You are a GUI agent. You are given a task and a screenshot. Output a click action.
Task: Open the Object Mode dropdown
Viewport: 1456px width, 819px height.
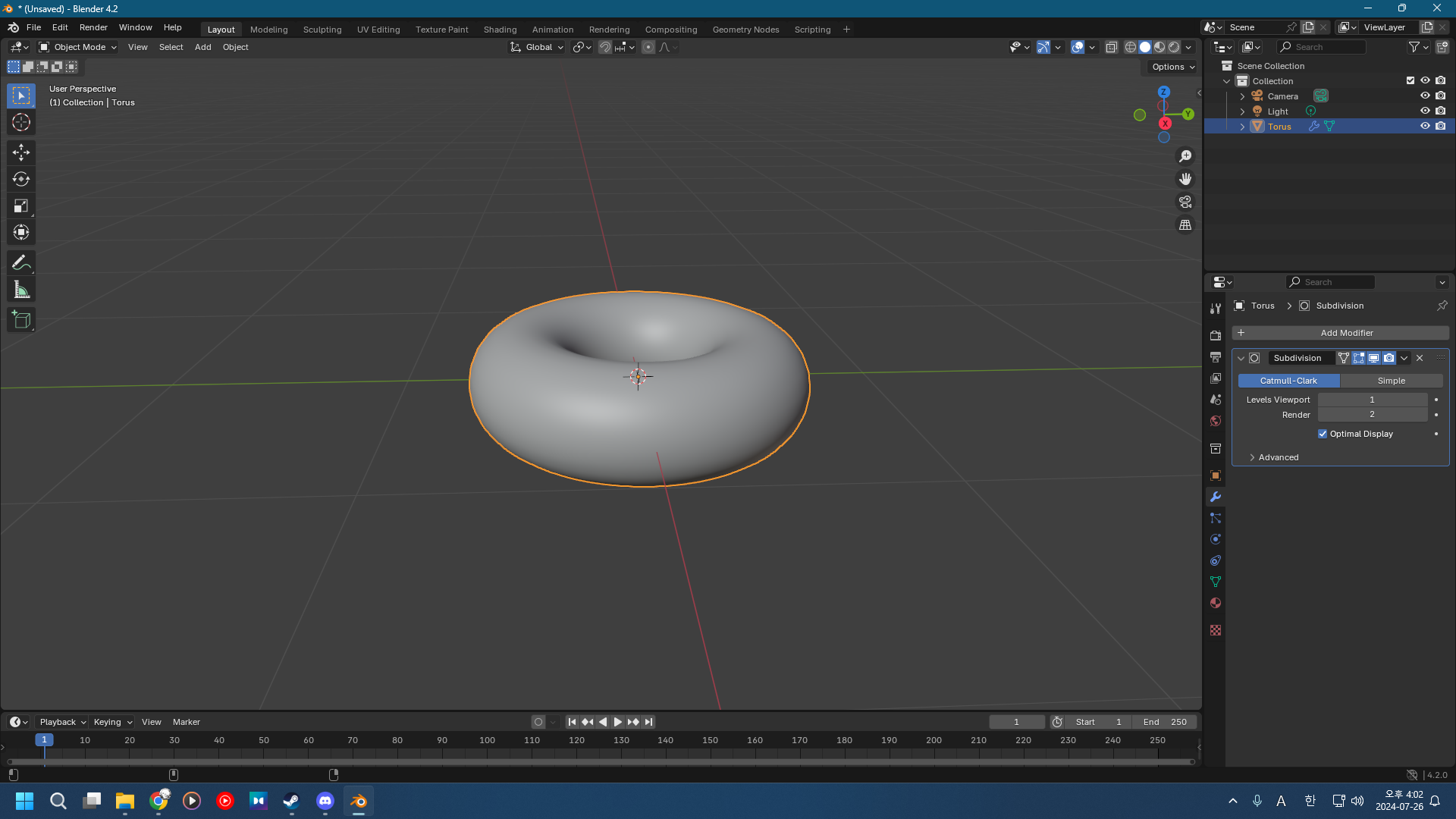77,47
